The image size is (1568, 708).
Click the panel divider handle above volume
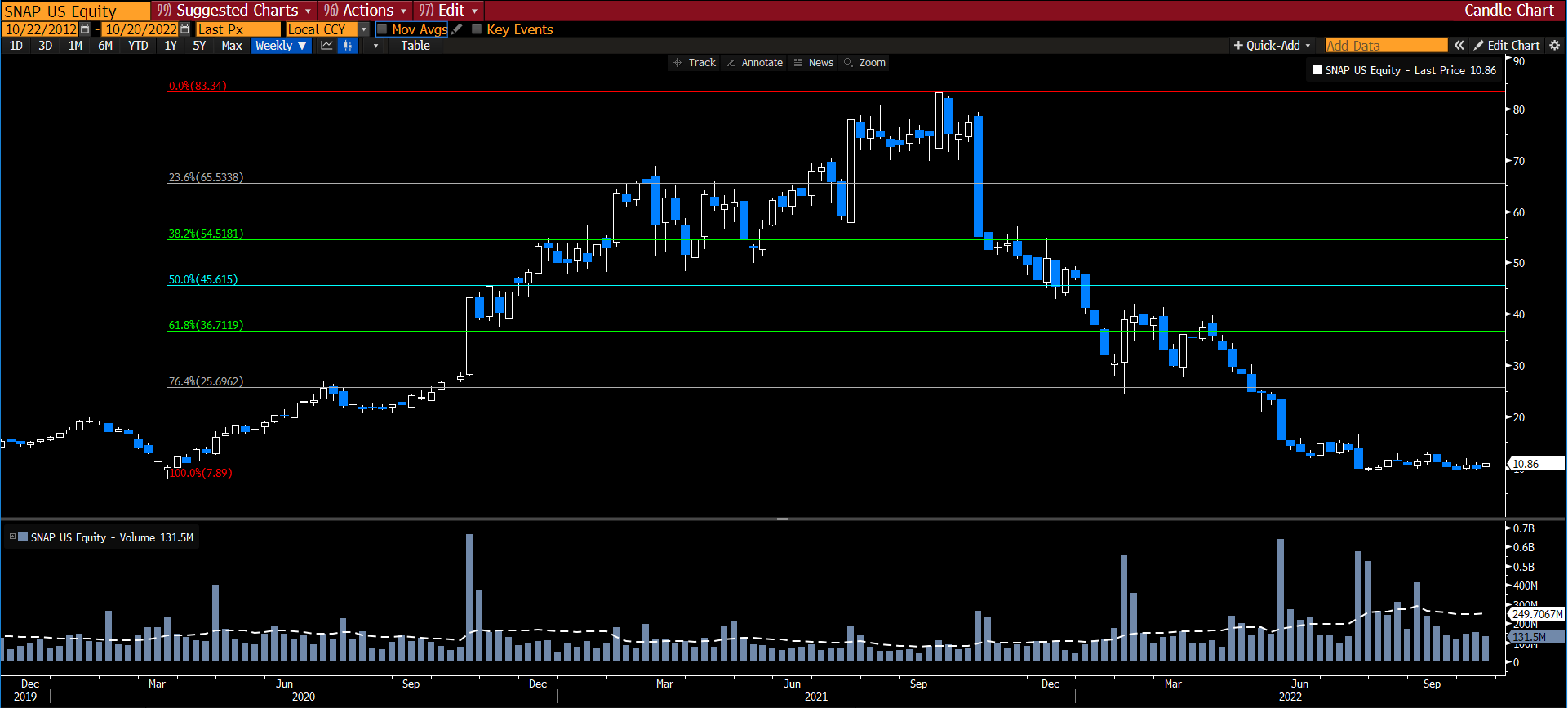point(783,519)
